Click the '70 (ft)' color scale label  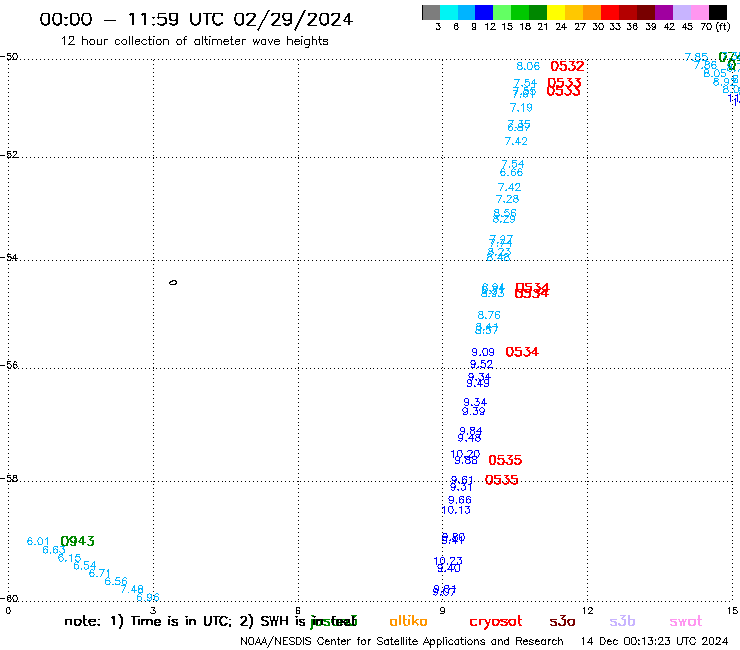tap(715, 26)
